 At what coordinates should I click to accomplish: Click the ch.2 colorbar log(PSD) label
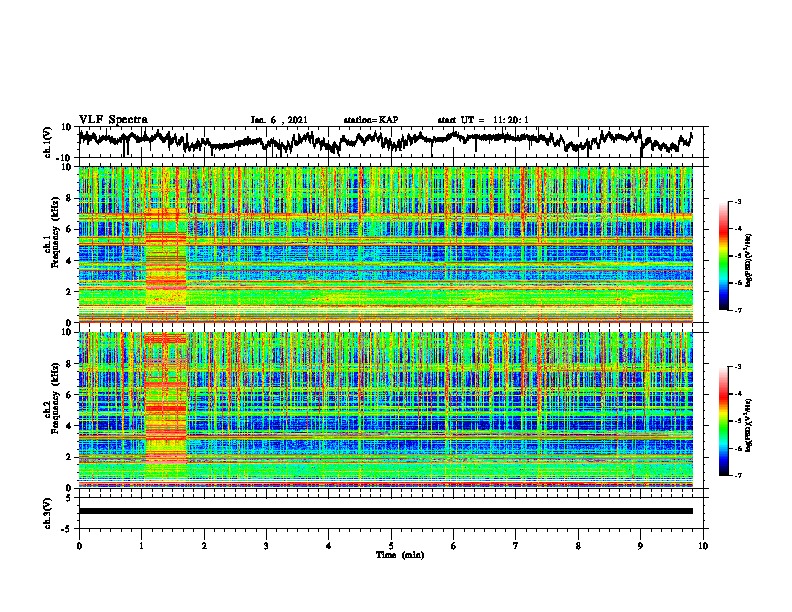click(749, 425)
